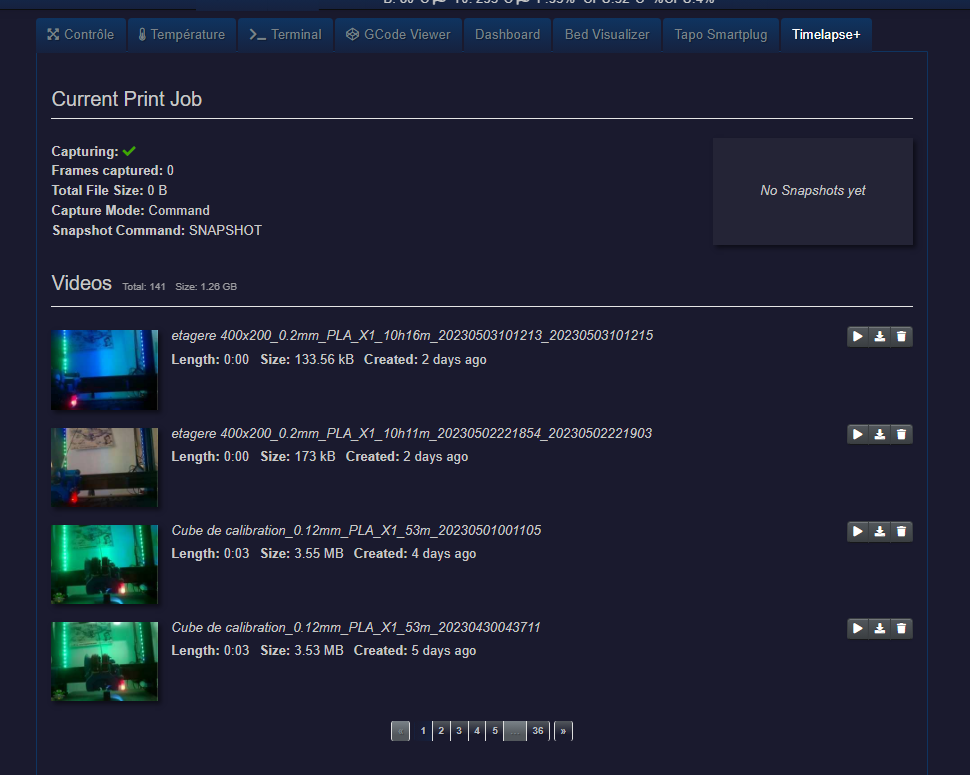Download the etagere 10h11m timelapse
Screen dimensions: 970x775
point(879,433)
